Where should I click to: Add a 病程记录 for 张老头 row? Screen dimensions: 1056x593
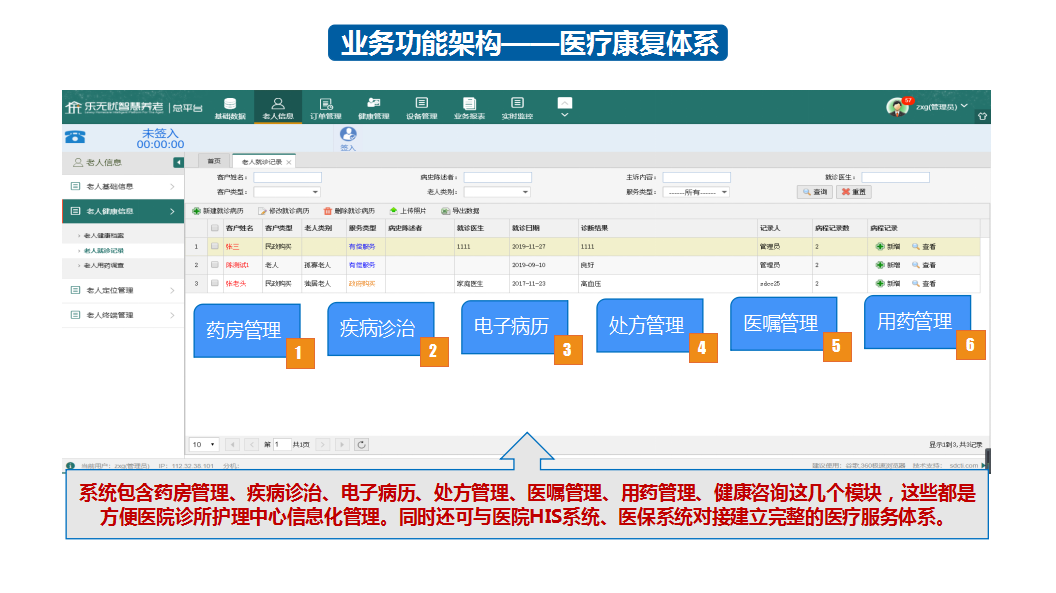[888, 283]
